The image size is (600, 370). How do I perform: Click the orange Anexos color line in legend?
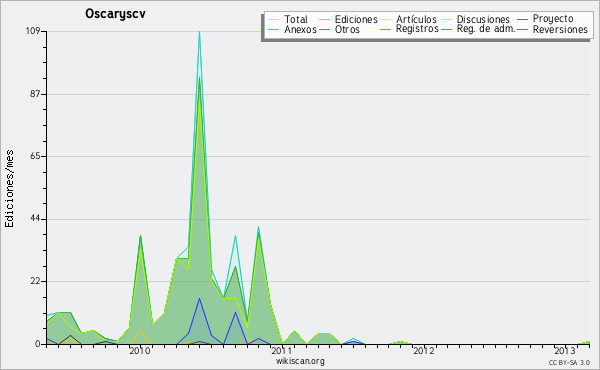pyautogui.click(x=274, y=29)
